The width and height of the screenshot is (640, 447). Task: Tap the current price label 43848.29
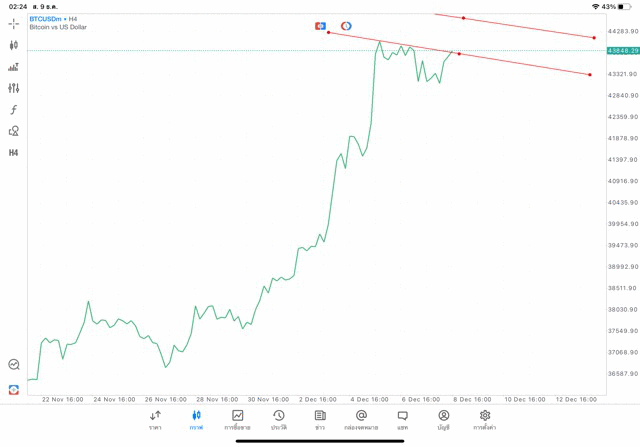point(622,51)
